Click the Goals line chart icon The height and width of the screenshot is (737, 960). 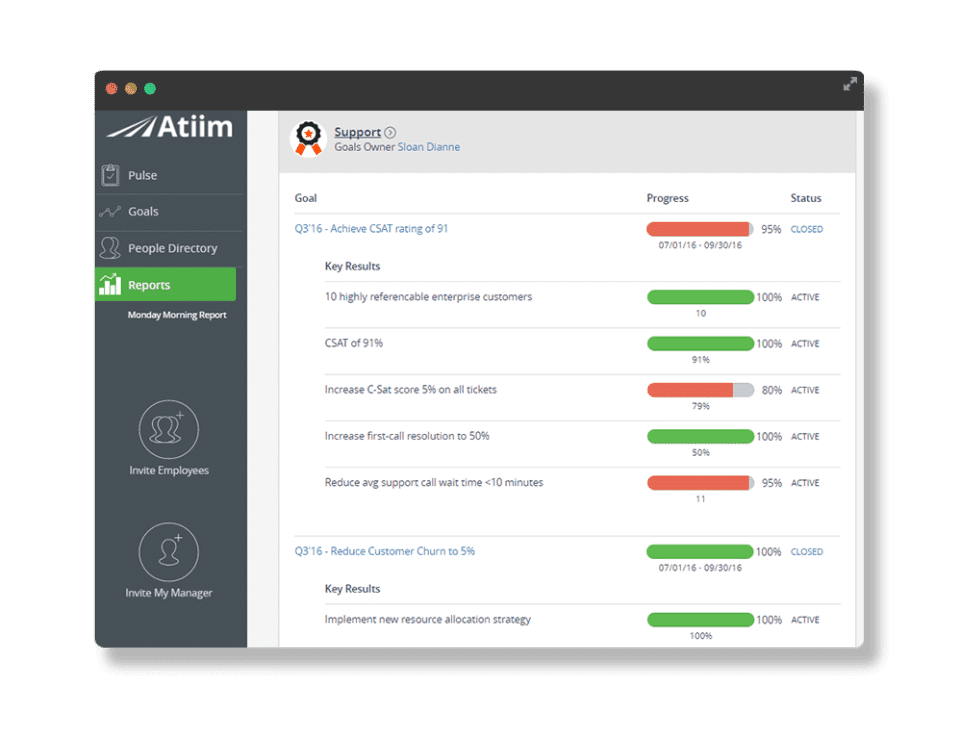tap(110, 212)
